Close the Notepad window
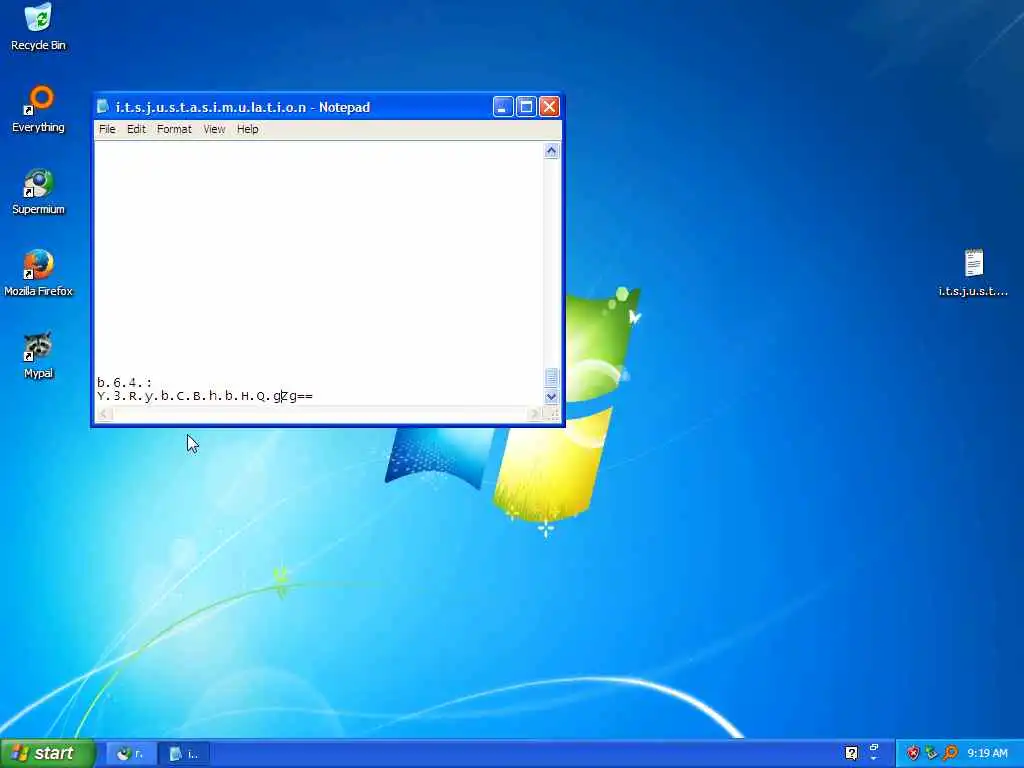Viewport: 1024px width, 768px height. 549,106
